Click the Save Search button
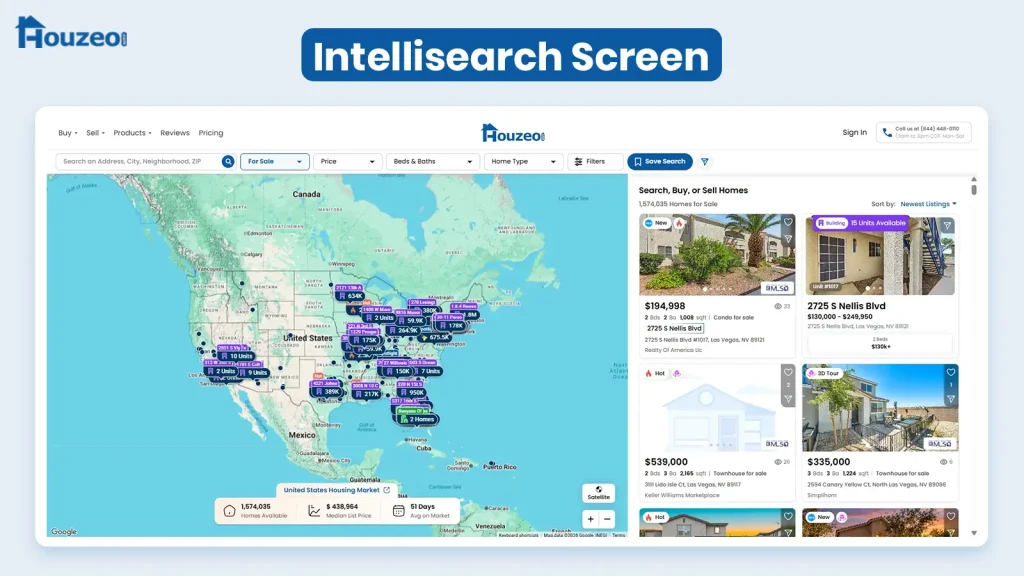Image resolution: width=1024 pixels, height=576 pixels. [660, 161]
